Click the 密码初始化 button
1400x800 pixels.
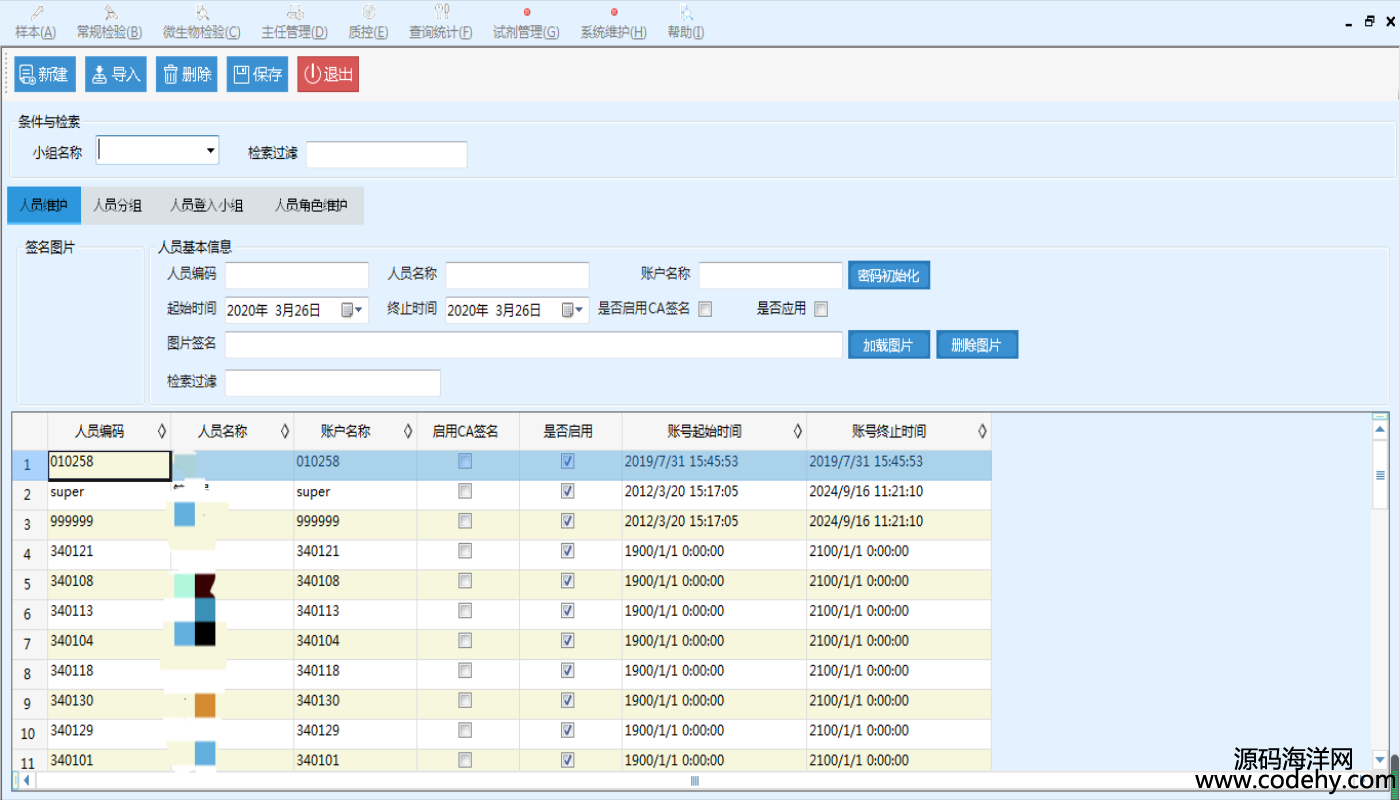tap(889, 275)
